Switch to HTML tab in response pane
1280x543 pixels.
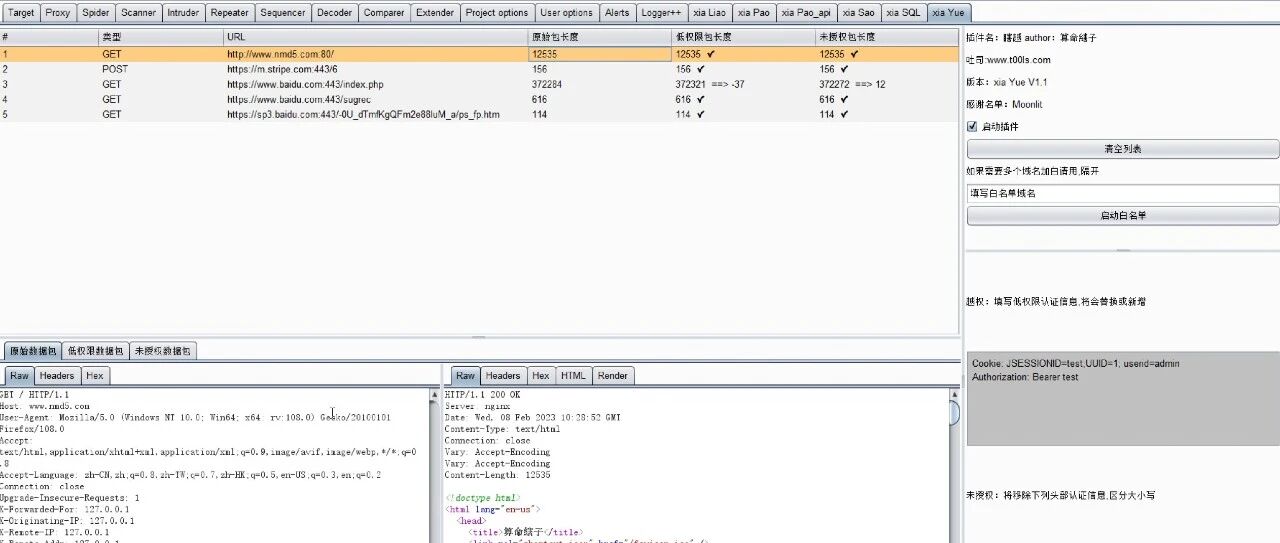click(x=573, y=376)
